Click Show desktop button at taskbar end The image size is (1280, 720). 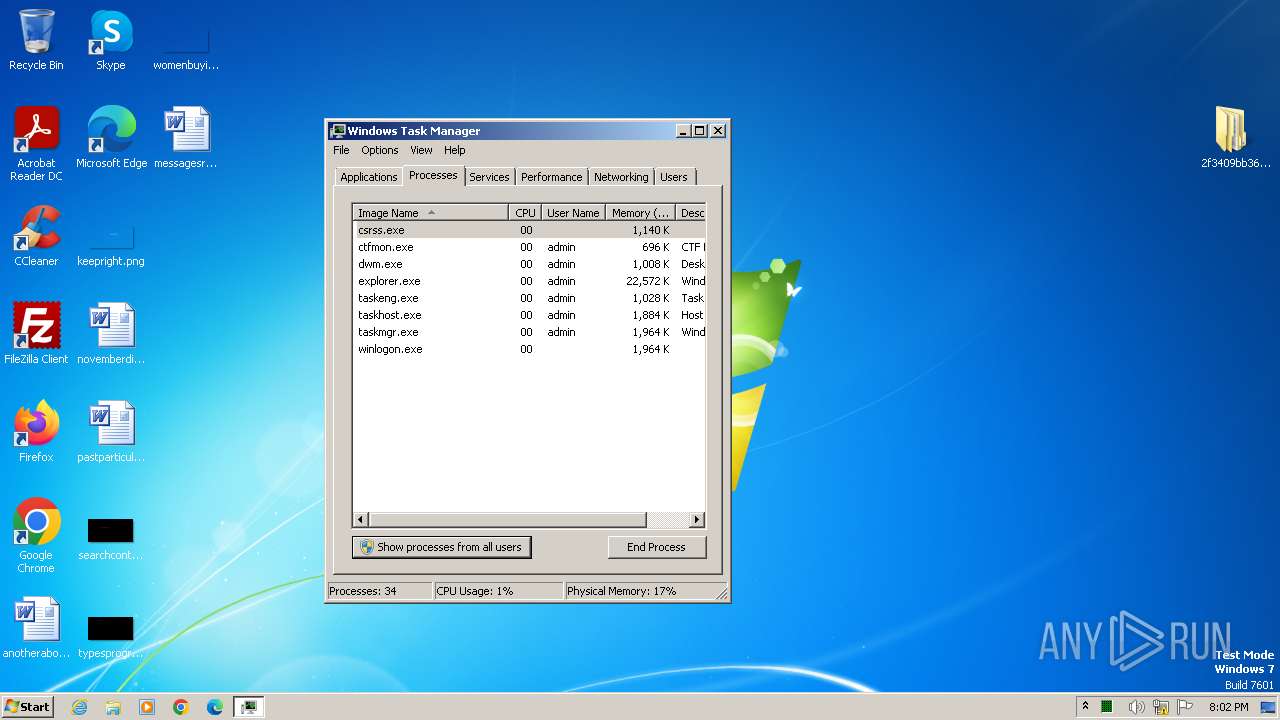(1269, 707)
